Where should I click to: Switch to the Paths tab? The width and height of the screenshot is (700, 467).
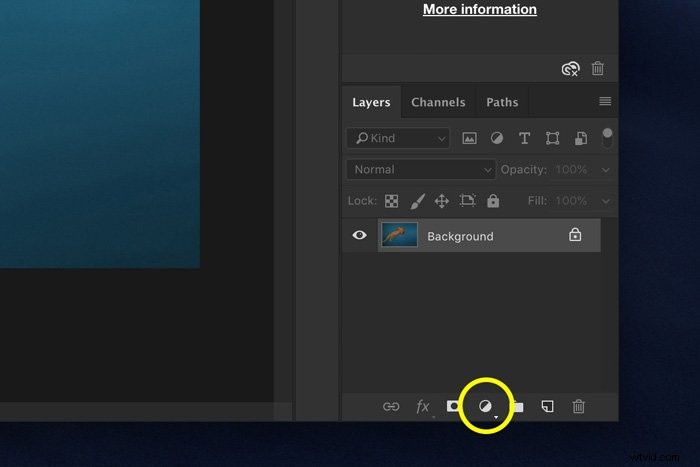click(502, 102)
